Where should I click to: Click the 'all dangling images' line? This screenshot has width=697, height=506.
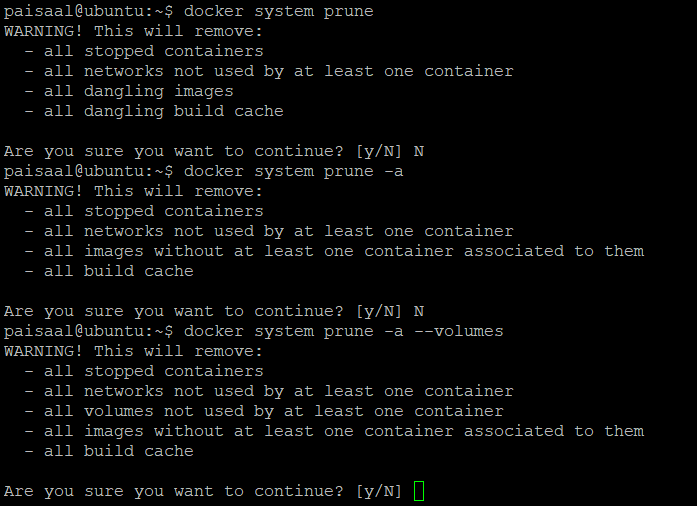[138, 91]
